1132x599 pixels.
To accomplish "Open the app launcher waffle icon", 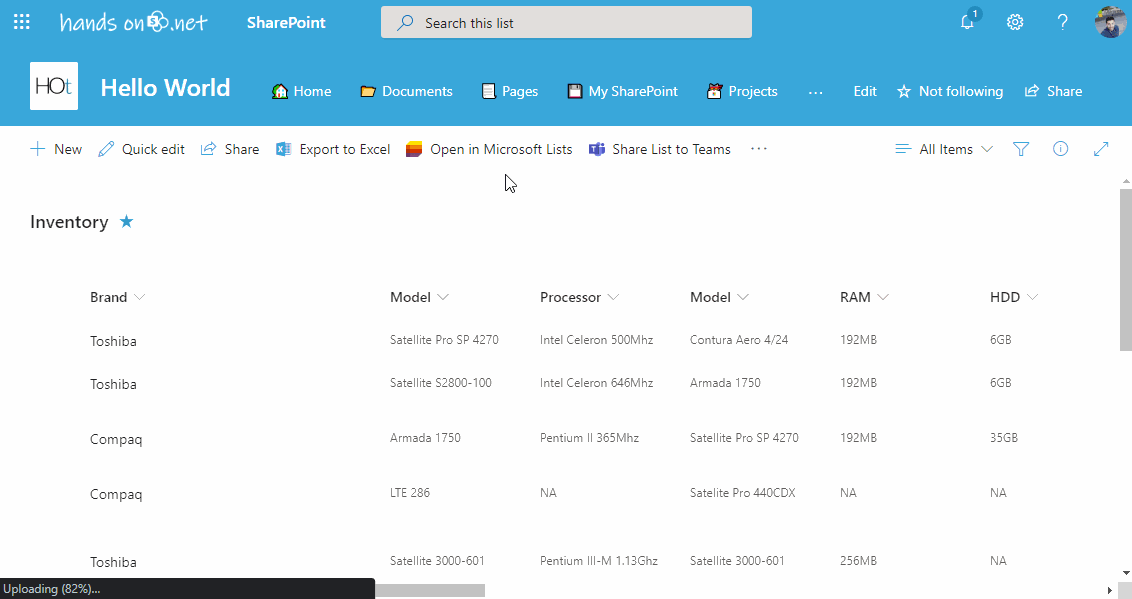I will [22, 22].
